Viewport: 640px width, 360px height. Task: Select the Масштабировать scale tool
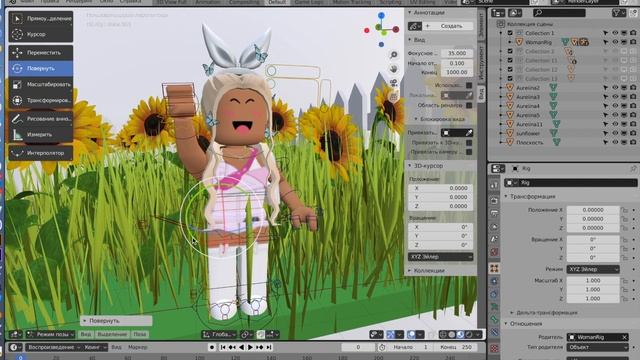click(41, 84)
